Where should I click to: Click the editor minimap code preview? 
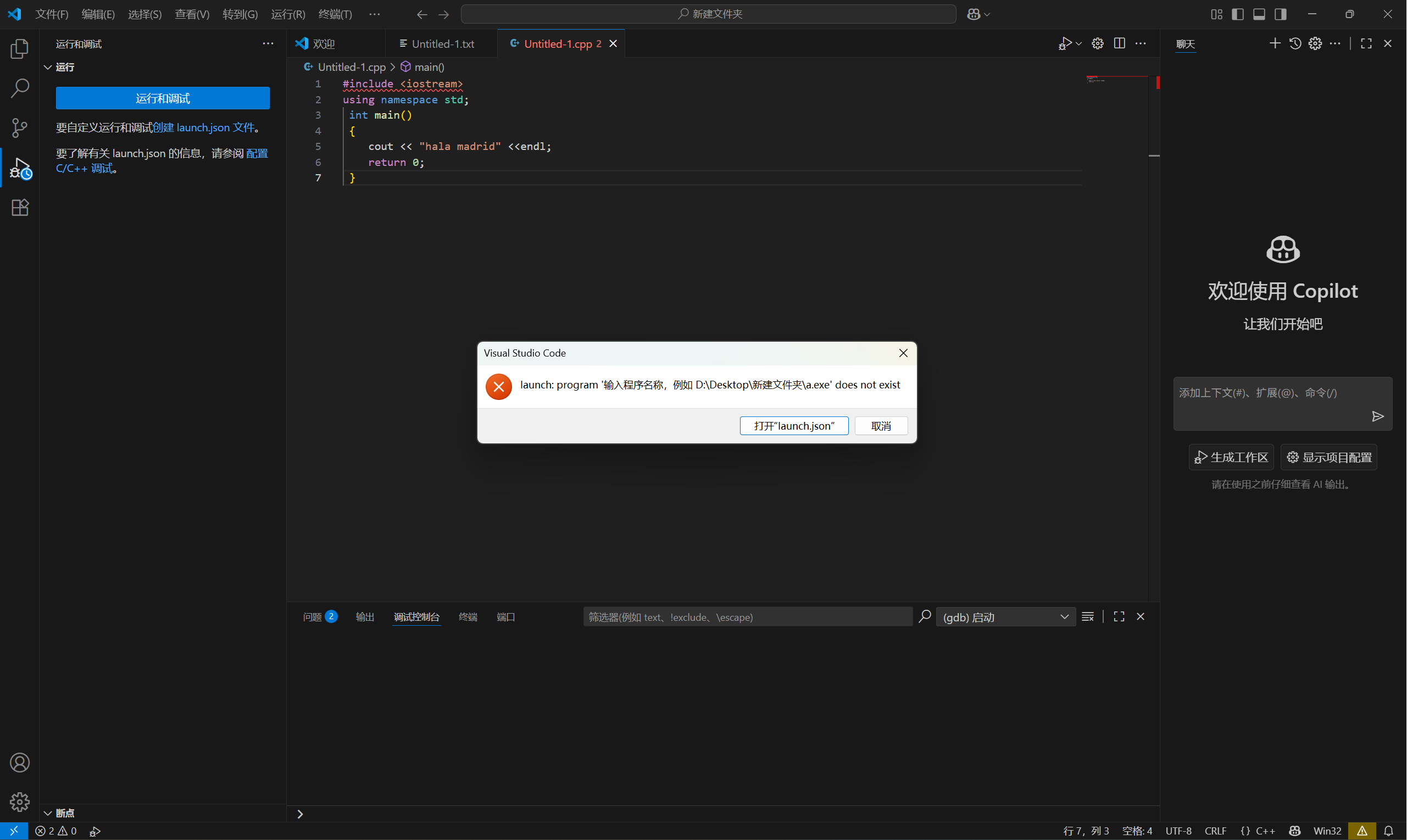(1095, 80)
